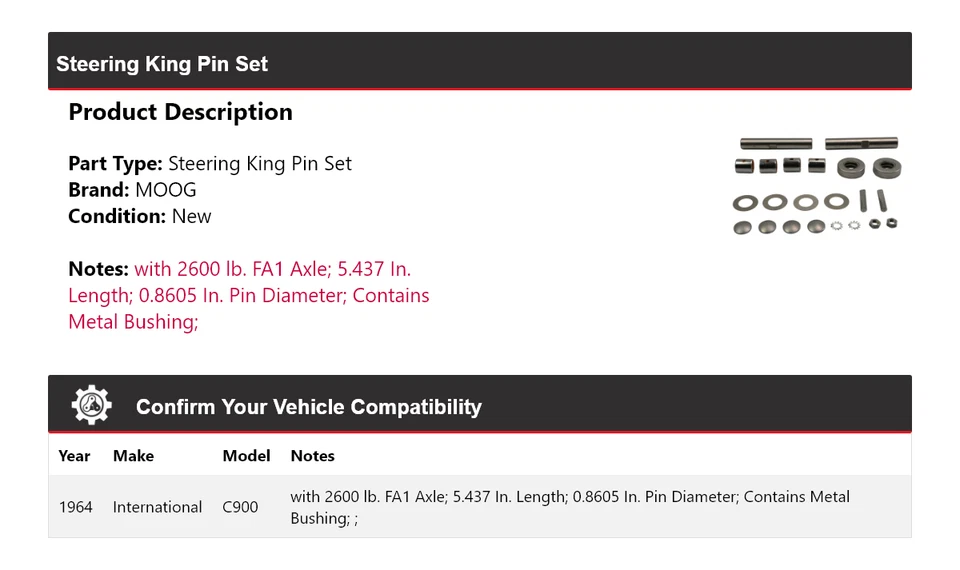Click the notes cell in the 1964 row
The image size is (960, 570).
tap(570, 507)
